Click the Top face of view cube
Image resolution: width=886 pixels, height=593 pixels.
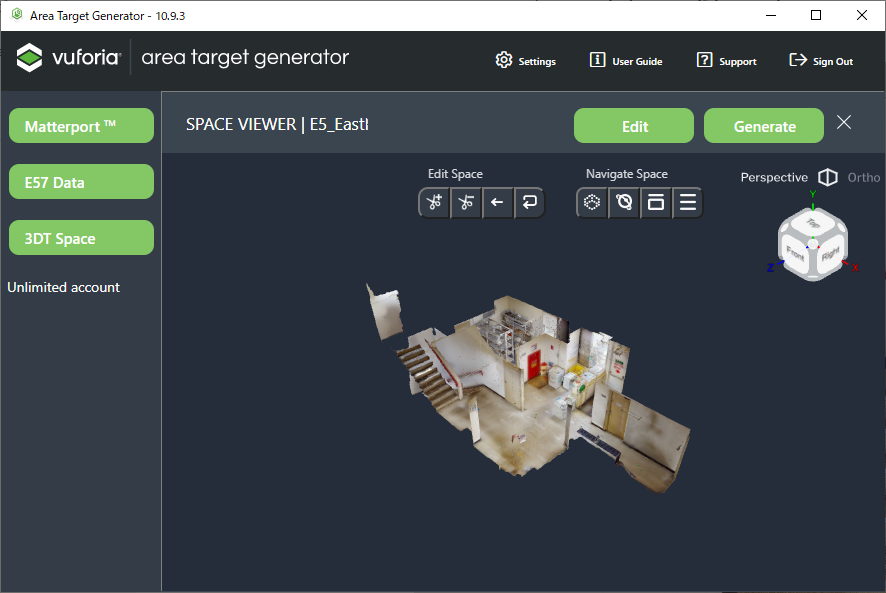coord(814,223)
